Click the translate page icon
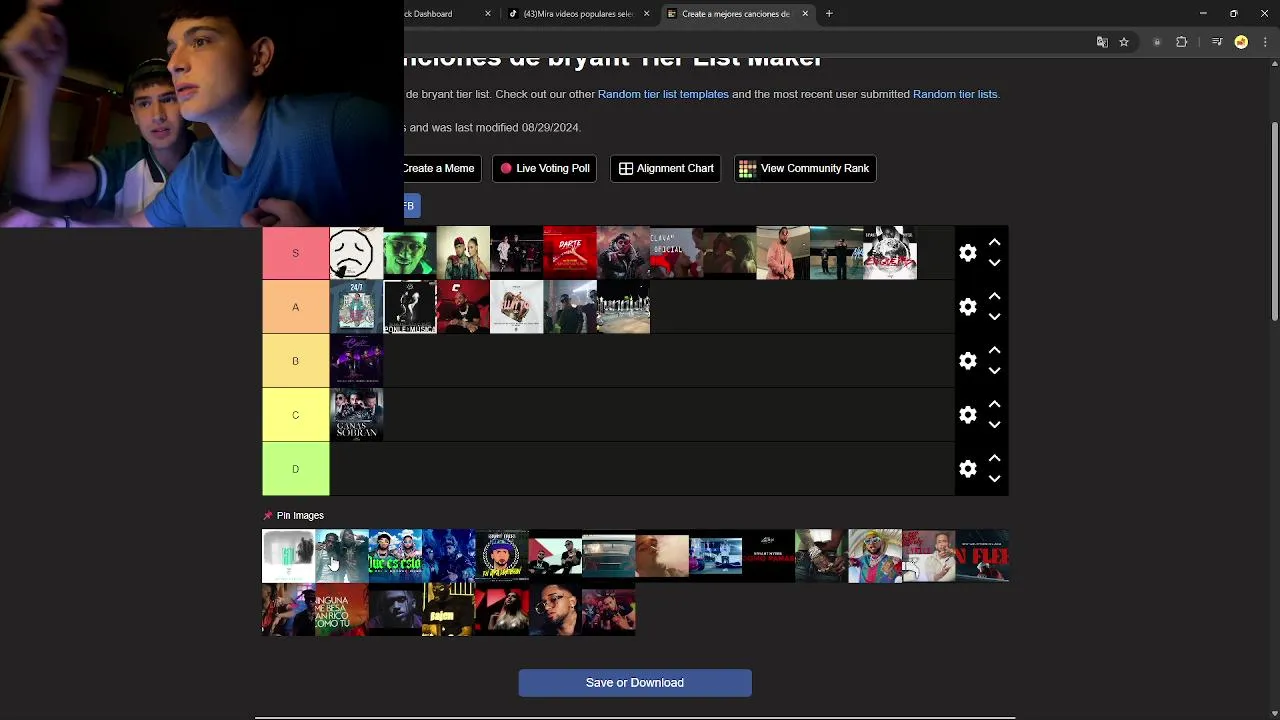 click(1102, 42)
